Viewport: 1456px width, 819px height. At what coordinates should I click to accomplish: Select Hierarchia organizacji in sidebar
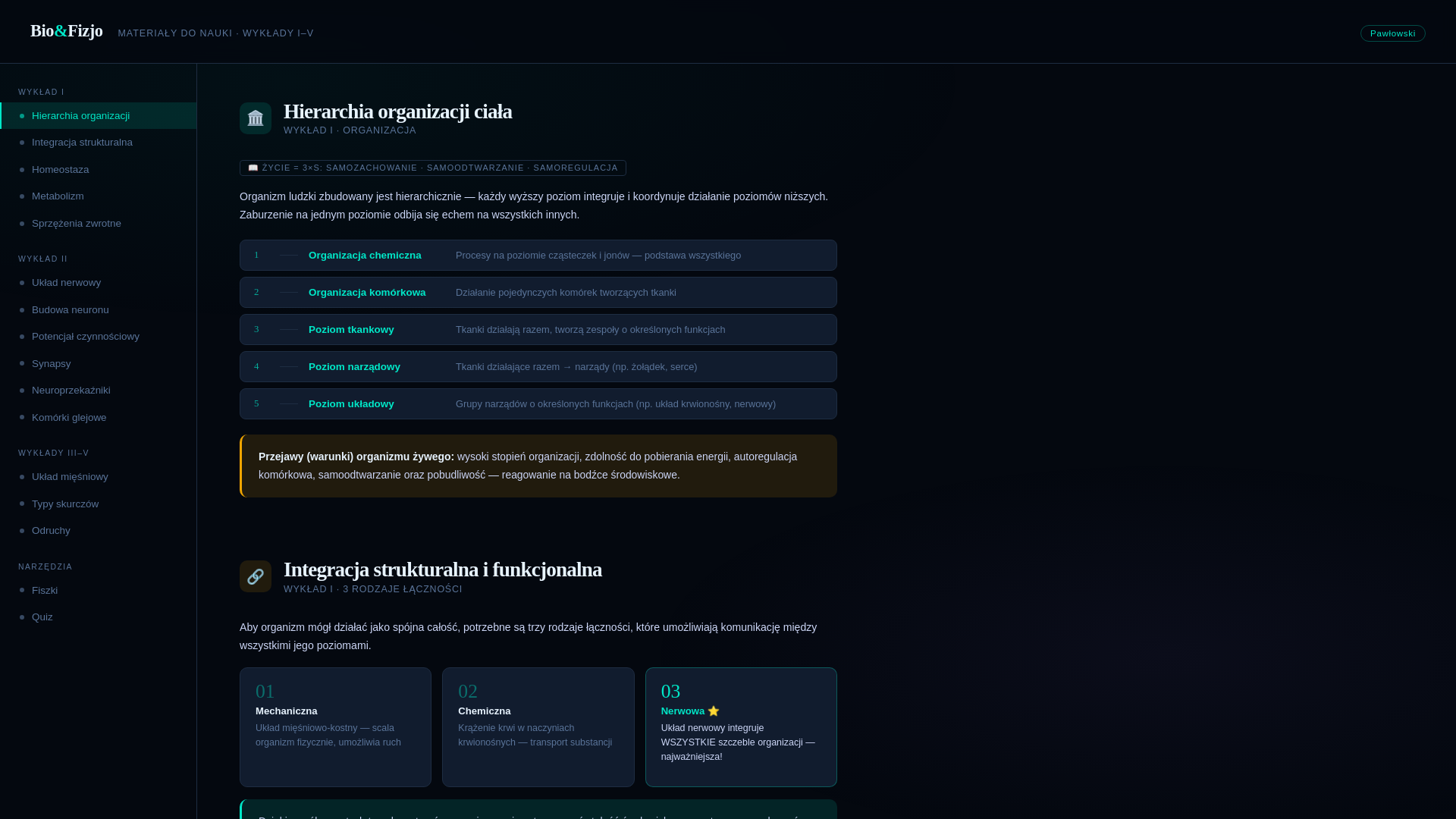point(99,116)
